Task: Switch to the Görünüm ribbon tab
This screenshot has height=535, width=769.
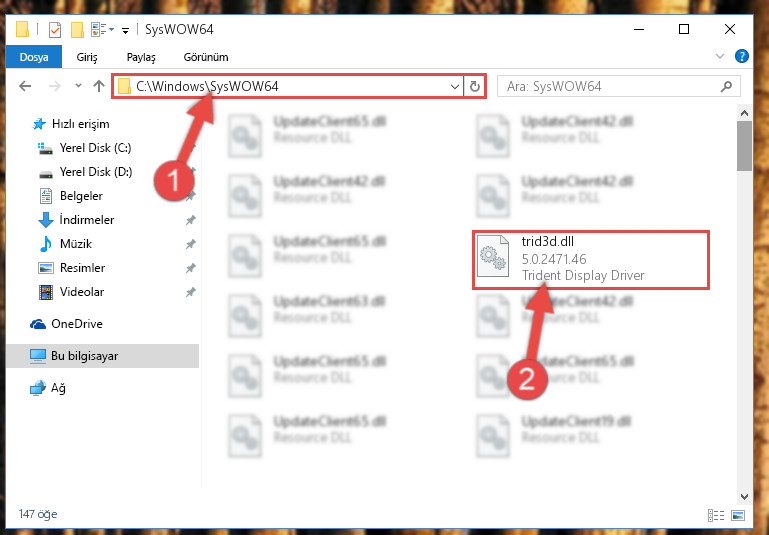Action: pos(206,57)
